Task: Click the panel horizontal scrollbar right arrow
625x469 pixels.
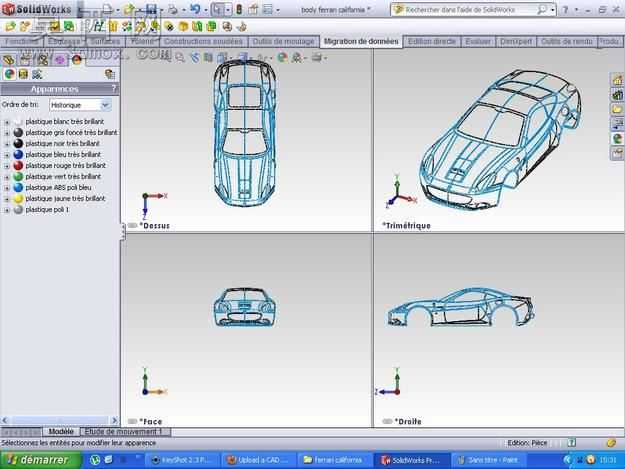Action: tap(114, 420)
